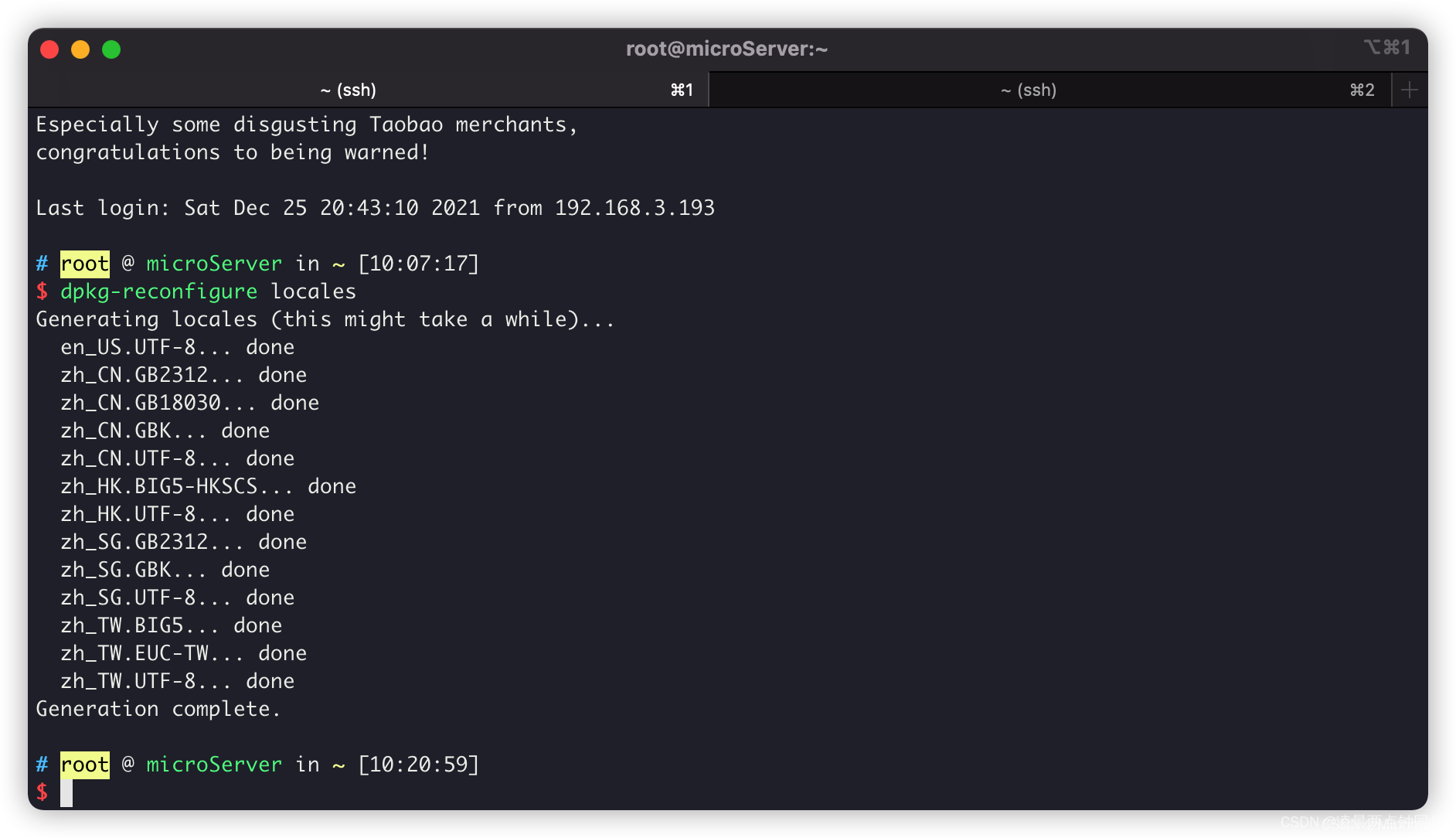Click the zh_HK.UTF-8 locale line

(178, 514)
